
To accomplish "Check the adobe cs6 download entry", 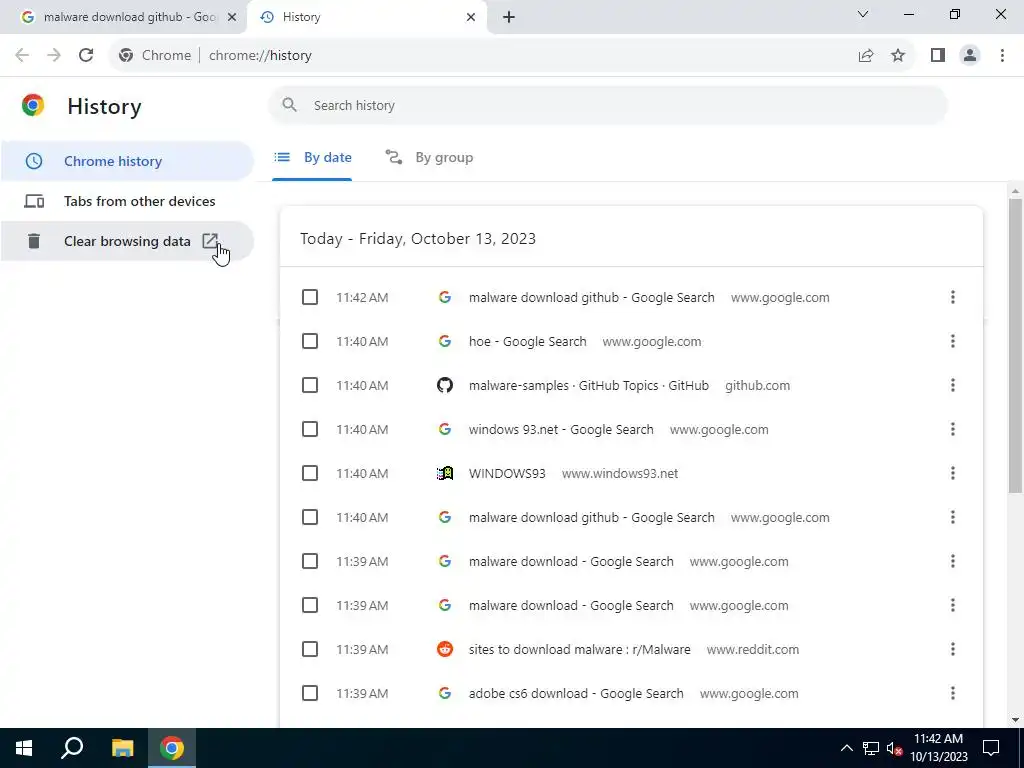I will coord(310,693).
